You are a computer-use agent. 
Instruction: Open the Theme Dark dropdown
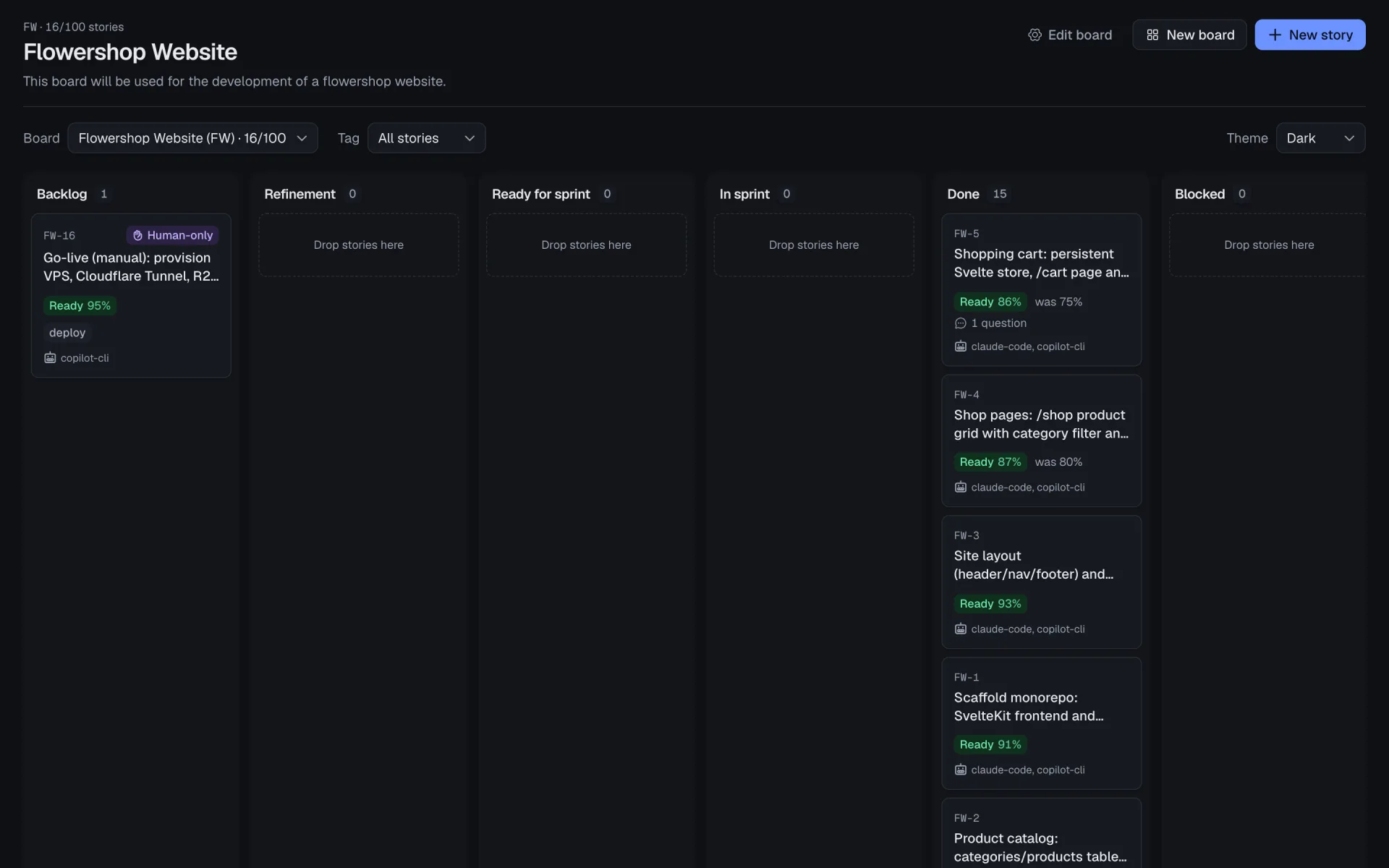coord(1320,138)
